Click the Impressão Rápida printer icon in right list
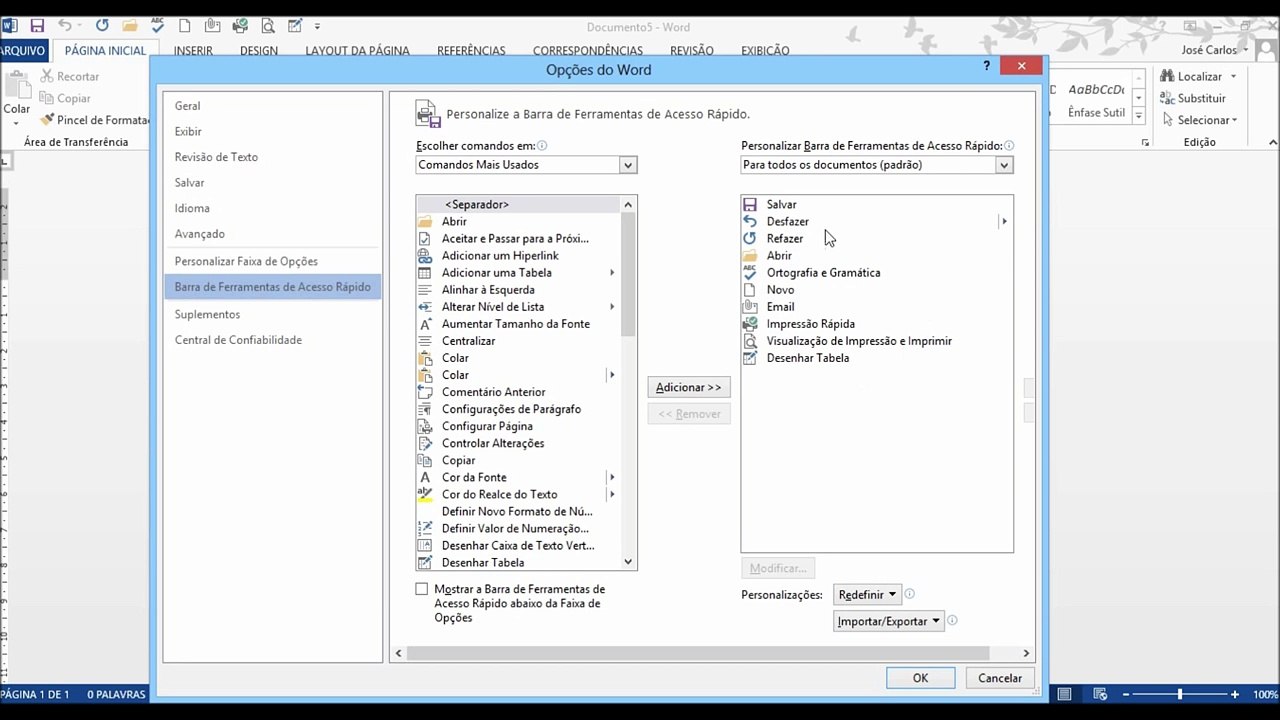The height and width of the screenshot is (720, 1280). (750, 324)
